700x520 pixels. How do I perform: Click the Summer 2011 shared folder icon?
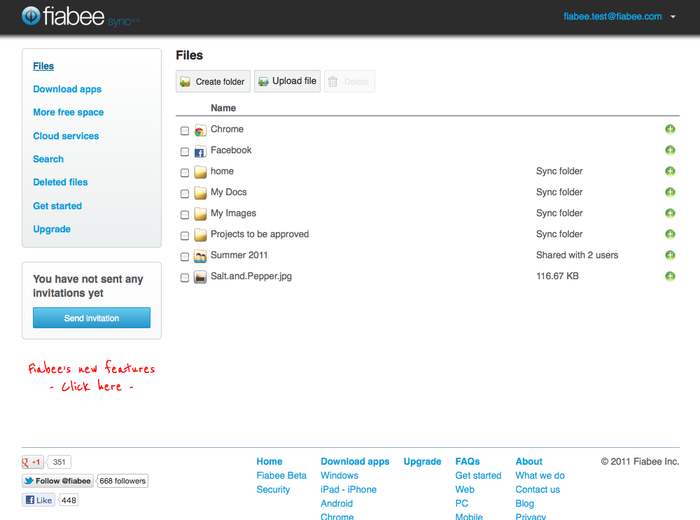pyautogui.click(x=200, y=256)
